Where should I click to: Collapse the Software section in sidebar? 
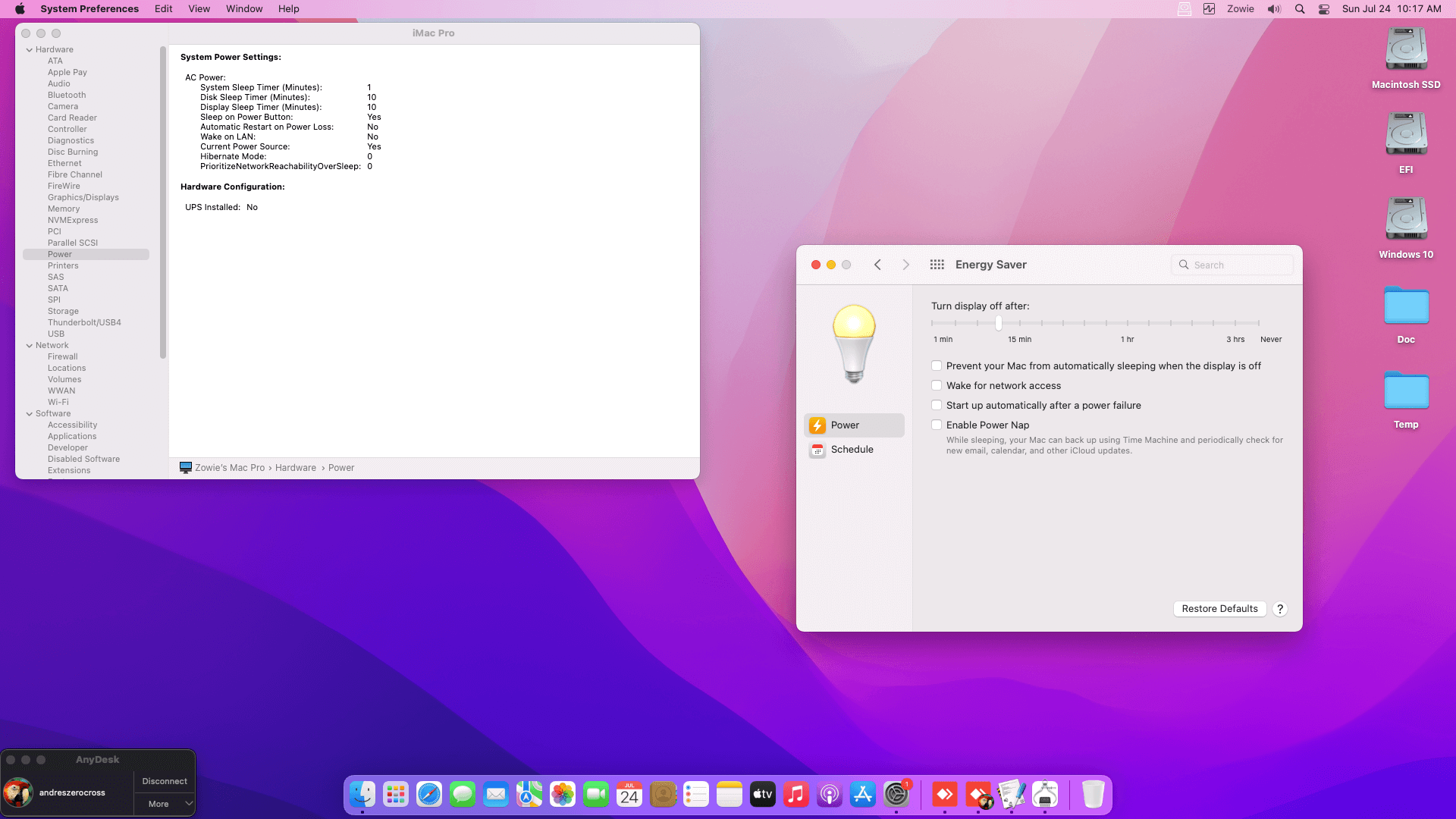tap(30, 414)
